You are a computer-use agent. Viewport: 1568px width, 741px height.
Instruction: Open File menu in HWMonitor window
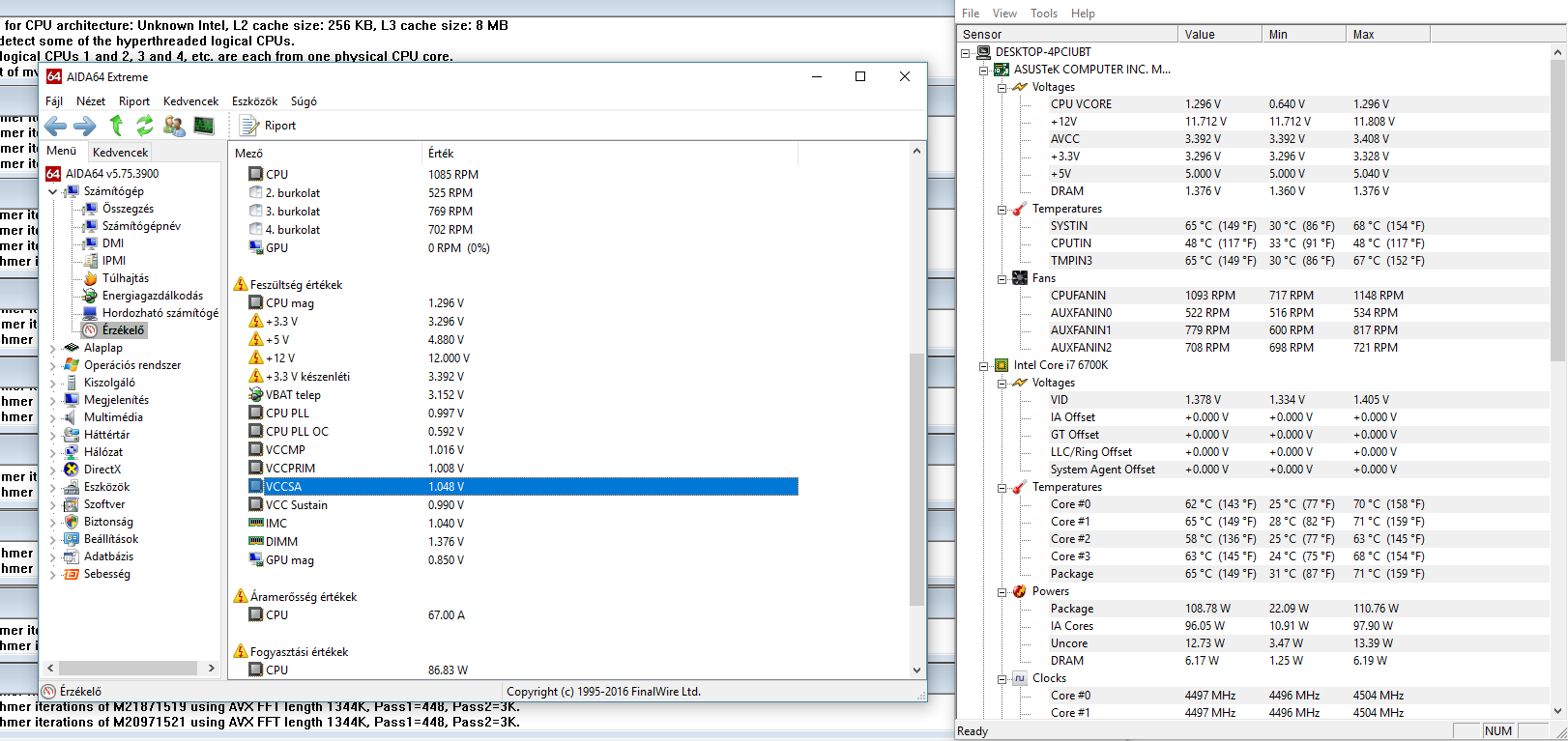tap(971, 14)
